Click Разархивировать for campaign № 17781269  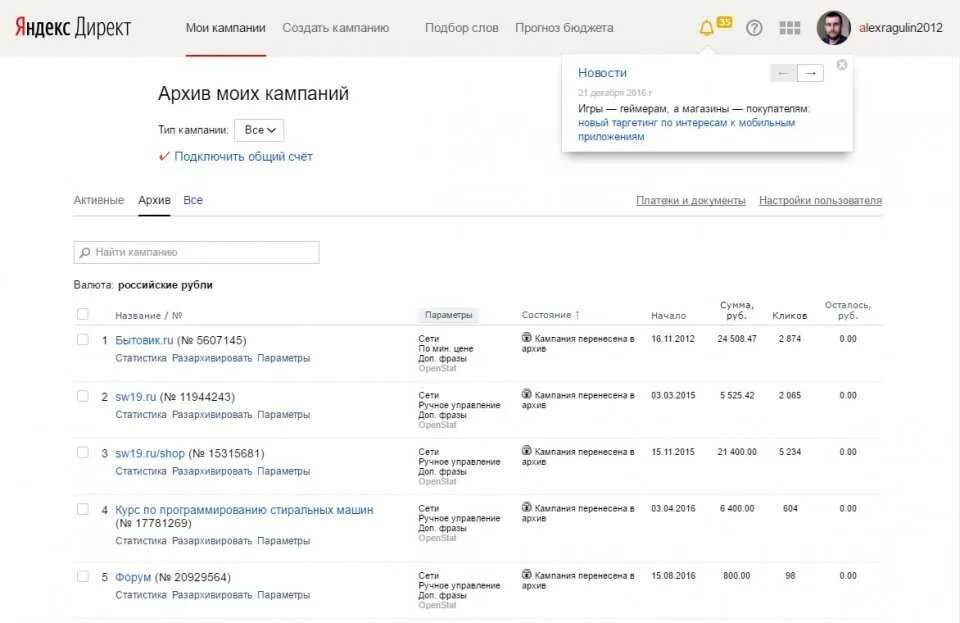pos(212,541)
